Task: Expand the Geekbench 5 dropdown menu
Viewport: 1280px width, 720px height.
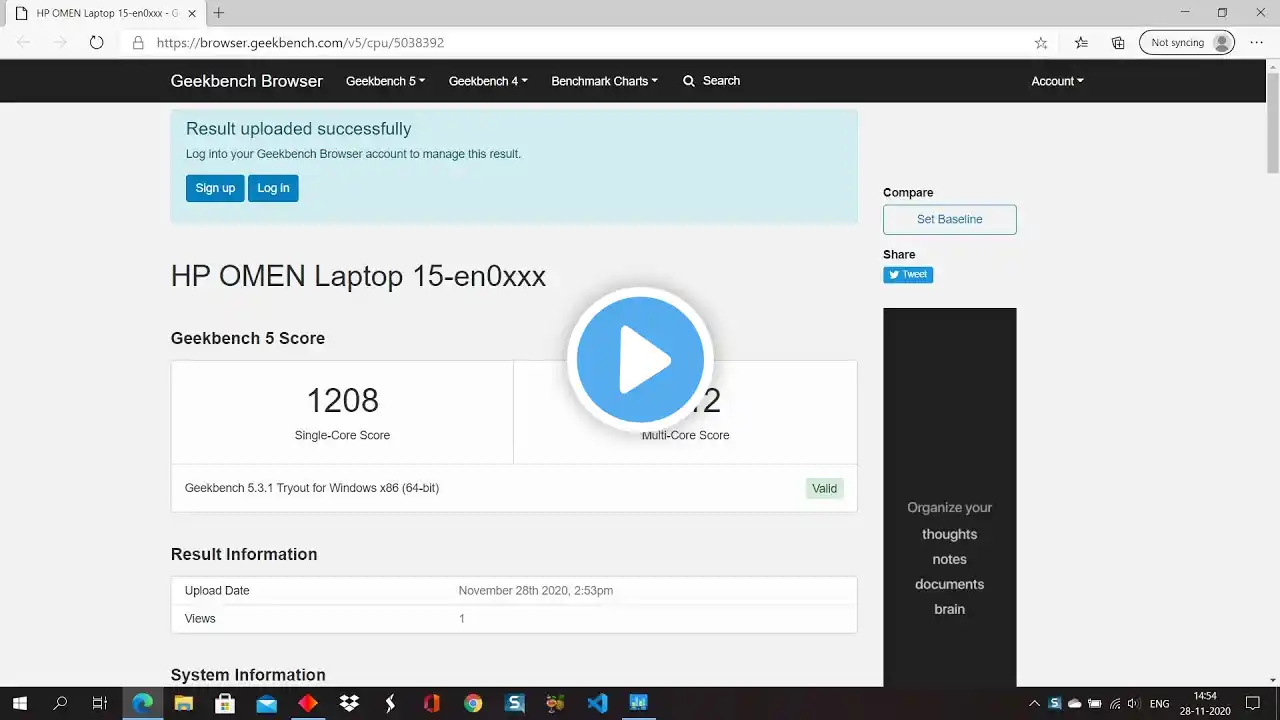Action: click(x=385, y=81)
